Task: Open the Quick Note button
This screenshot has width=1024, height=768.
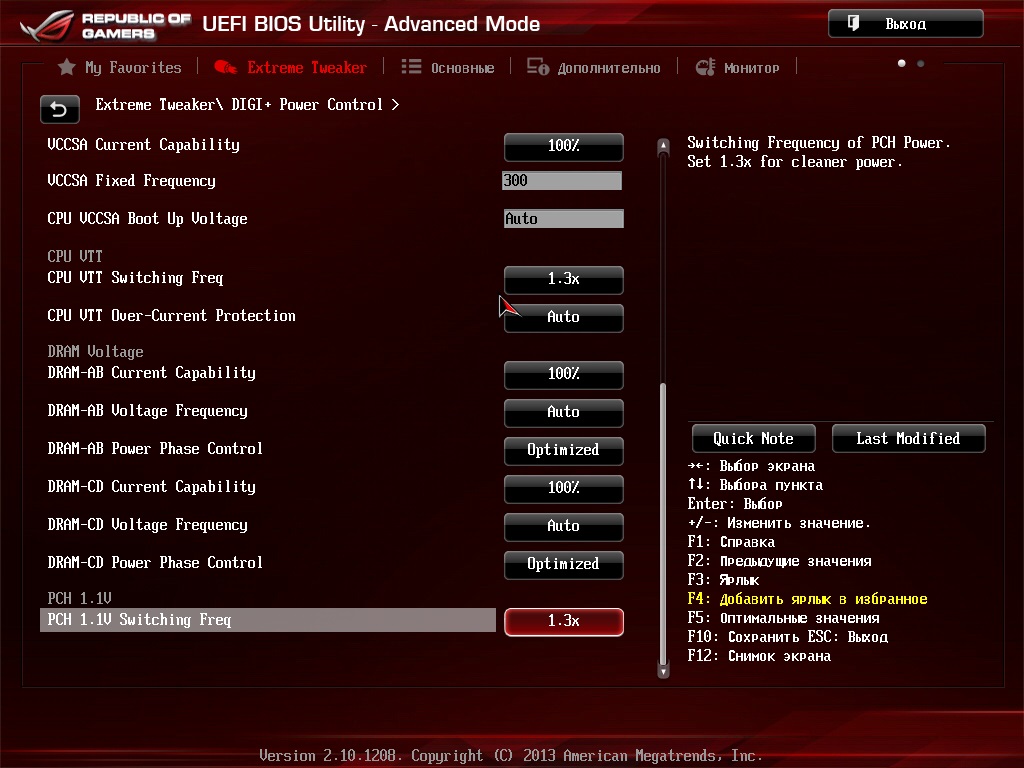Action: tap(753, 438)
